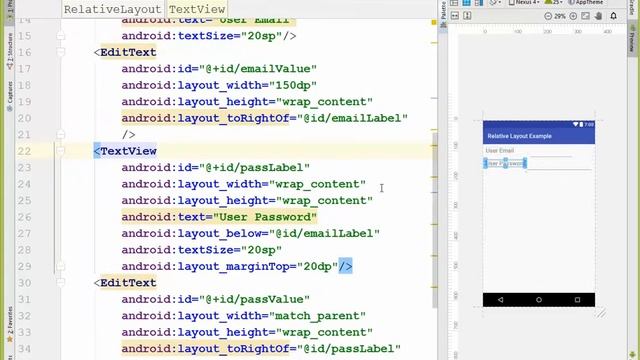Click the text "User Password" on line 26
Image resolution: width=640 pixels, height=360 pixels.
[265, 217]
